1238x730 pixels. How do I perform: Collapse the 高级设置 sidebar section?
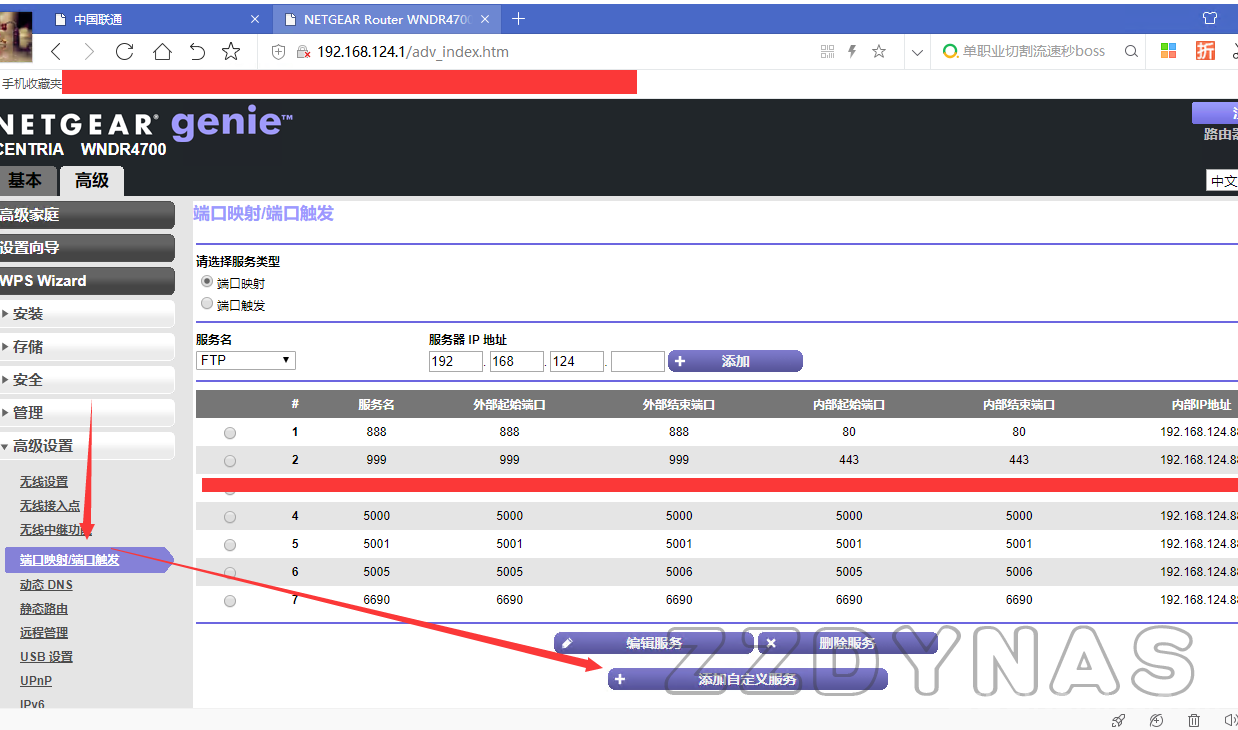pos(87,446)
